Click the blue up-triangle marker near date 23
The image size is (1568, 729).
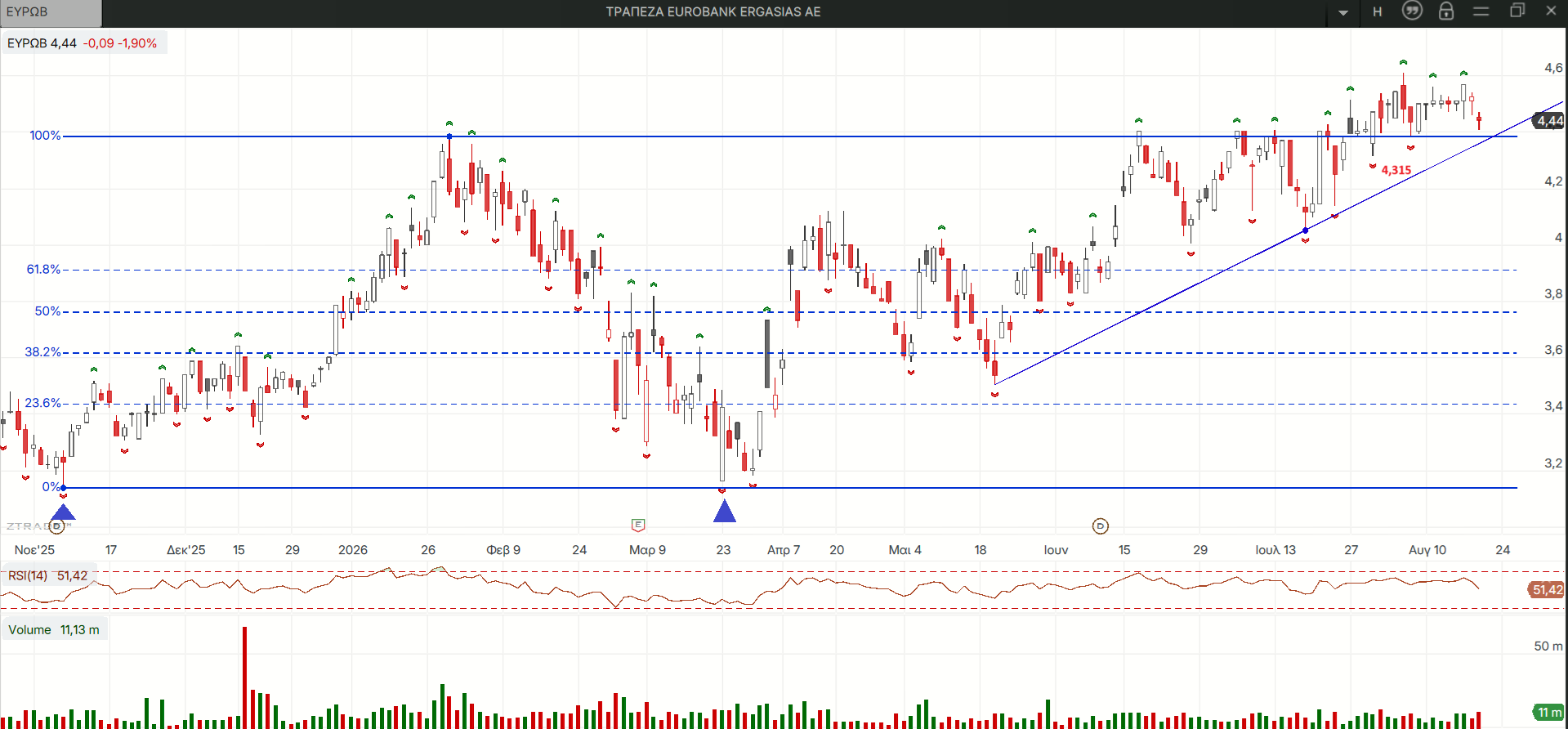725,511
